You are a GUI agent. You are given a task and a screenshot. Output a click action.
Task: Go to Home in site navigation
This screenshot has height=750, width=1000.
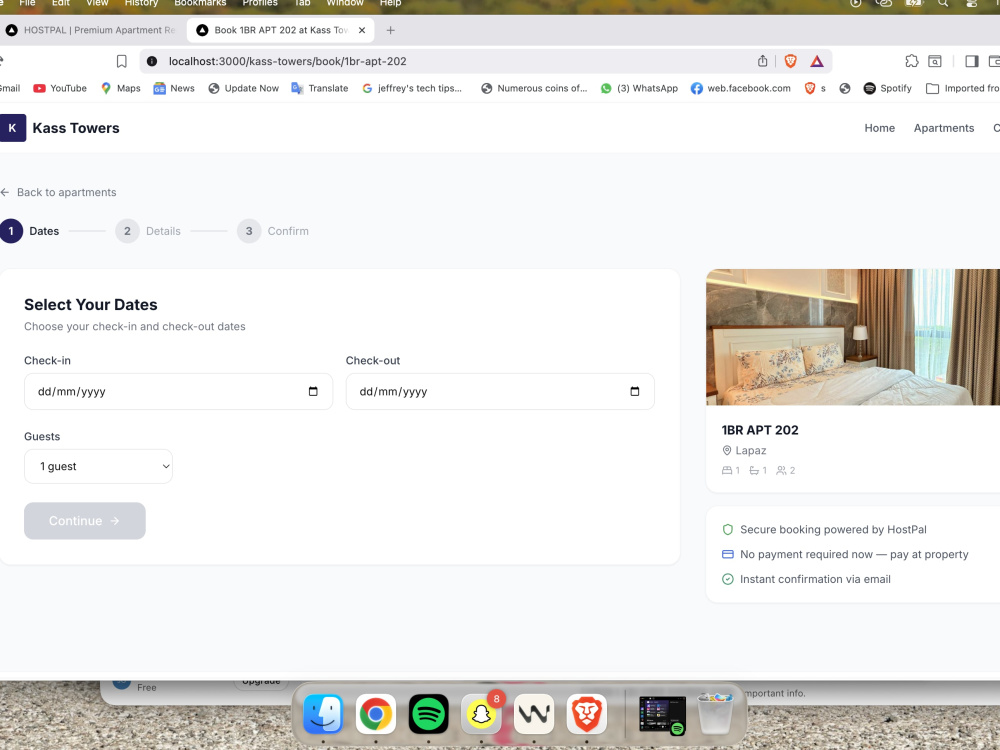point(879,128)
